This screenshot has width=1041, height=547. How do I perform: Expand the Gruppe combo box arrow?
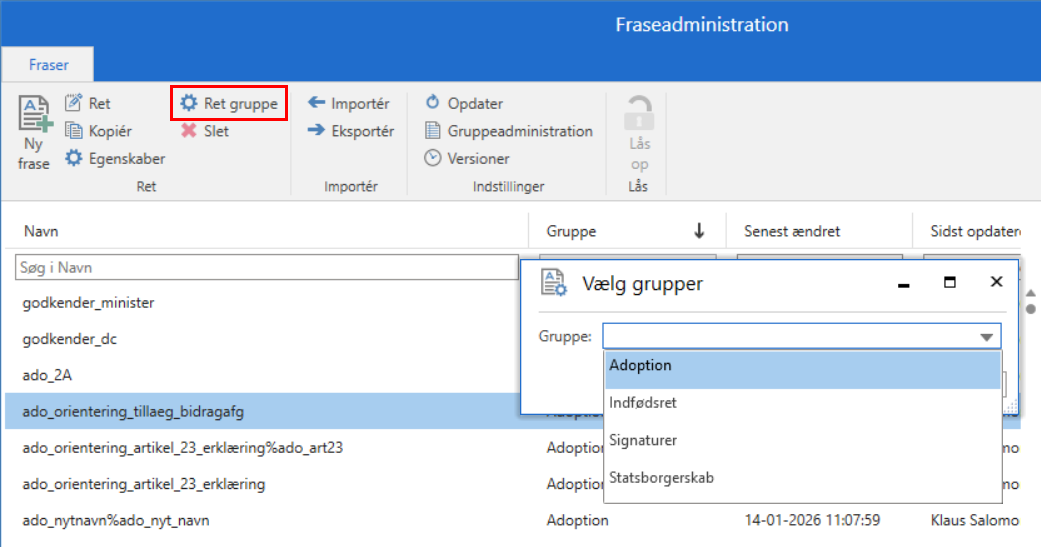(x=986, y=337)
